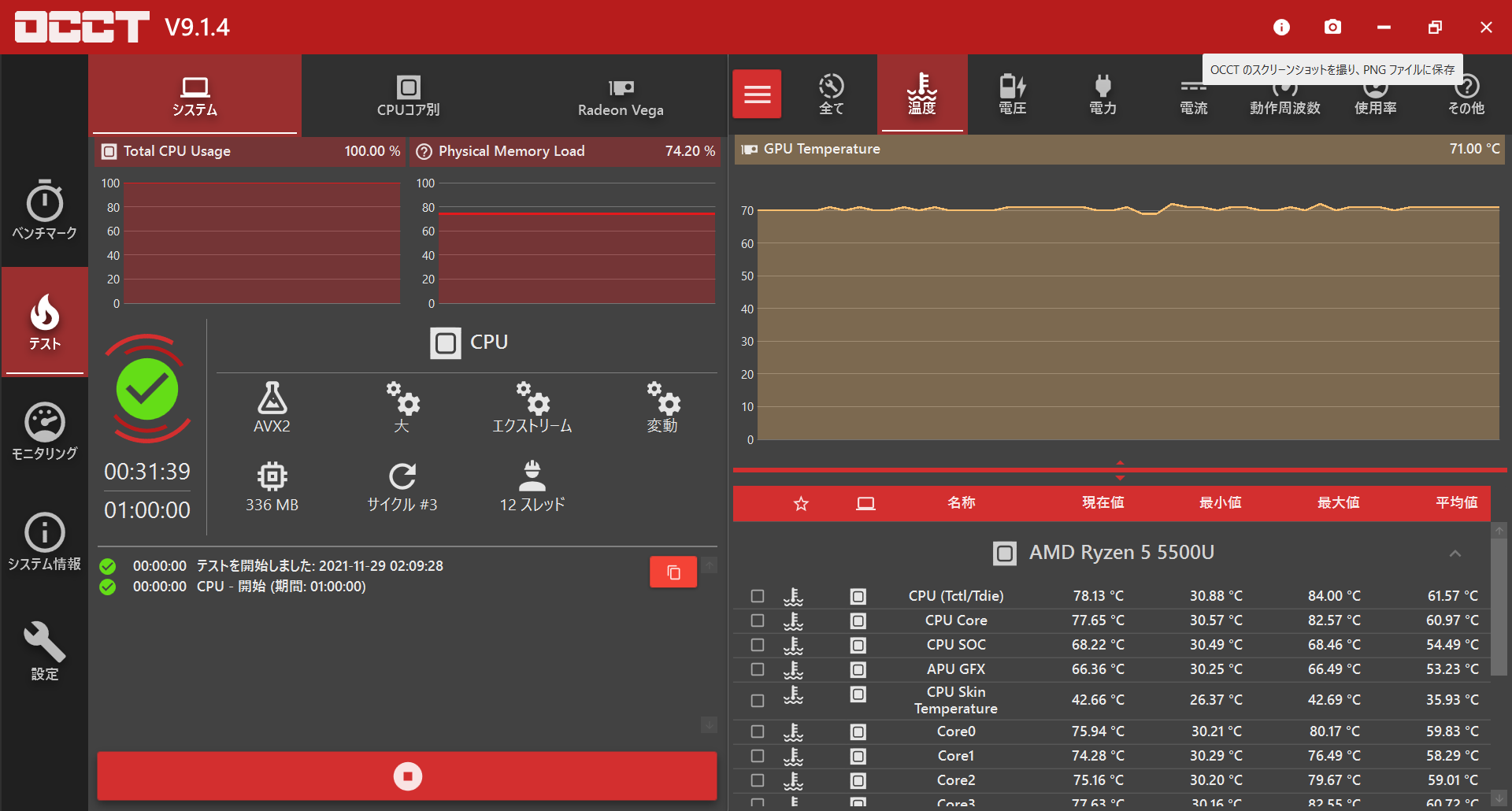This screenshot has height=811, width=1512.
Task: Click the 84.00 °C maximum value
Action: [x=1334, y=596]
